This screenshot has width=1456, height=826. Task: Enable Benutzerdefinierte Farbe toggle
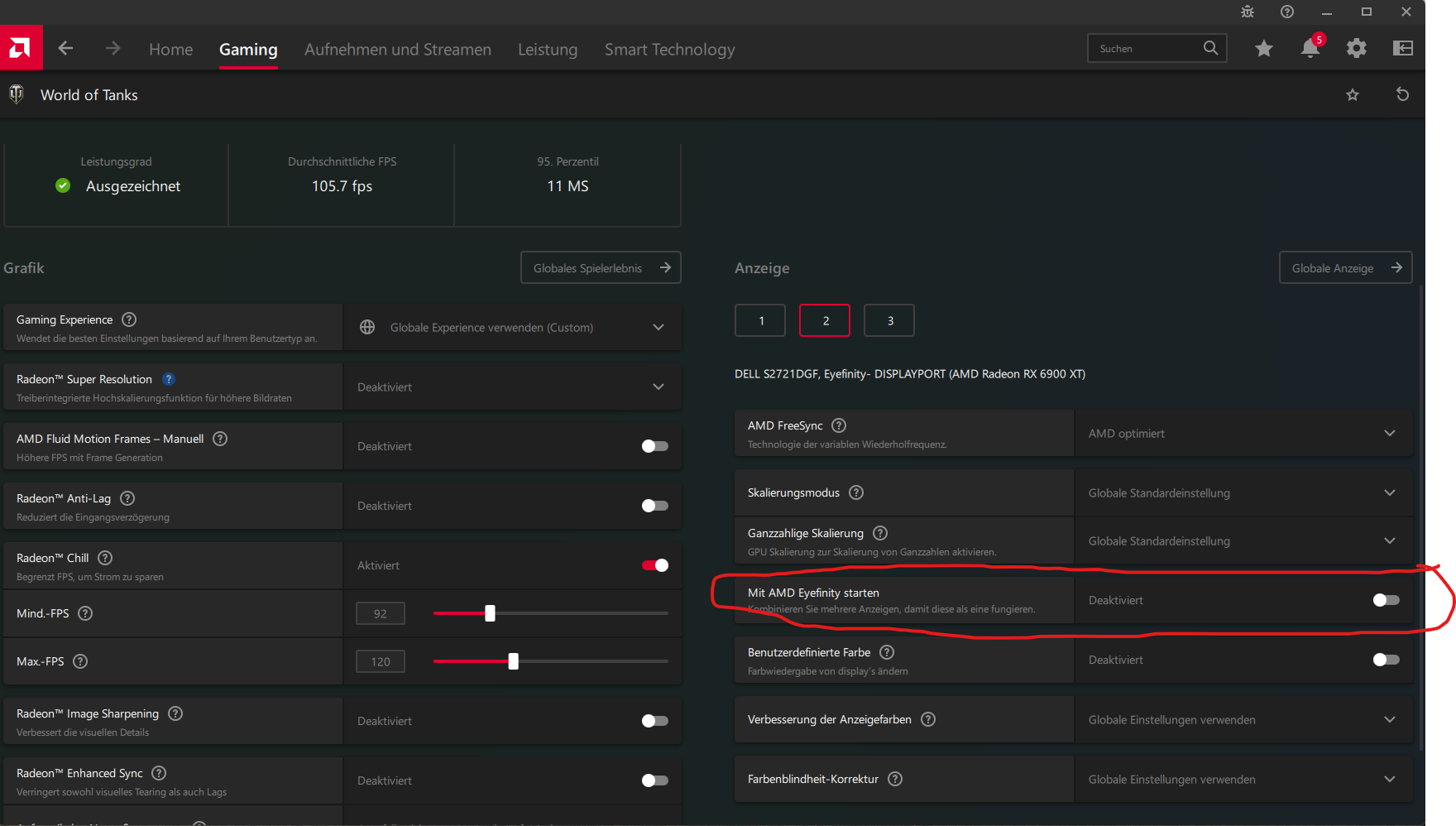pyautogui.click(x=1386, y=660)
